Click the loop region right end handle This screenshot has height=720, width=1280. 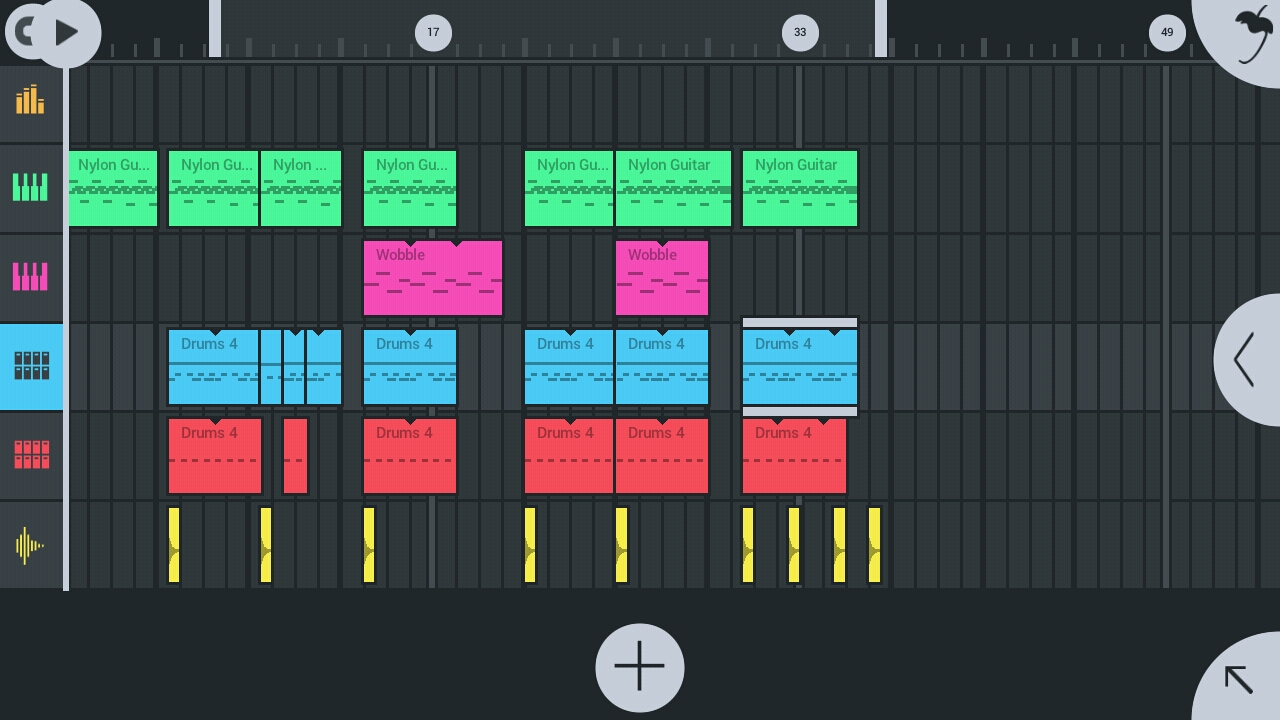click(881, 28)
